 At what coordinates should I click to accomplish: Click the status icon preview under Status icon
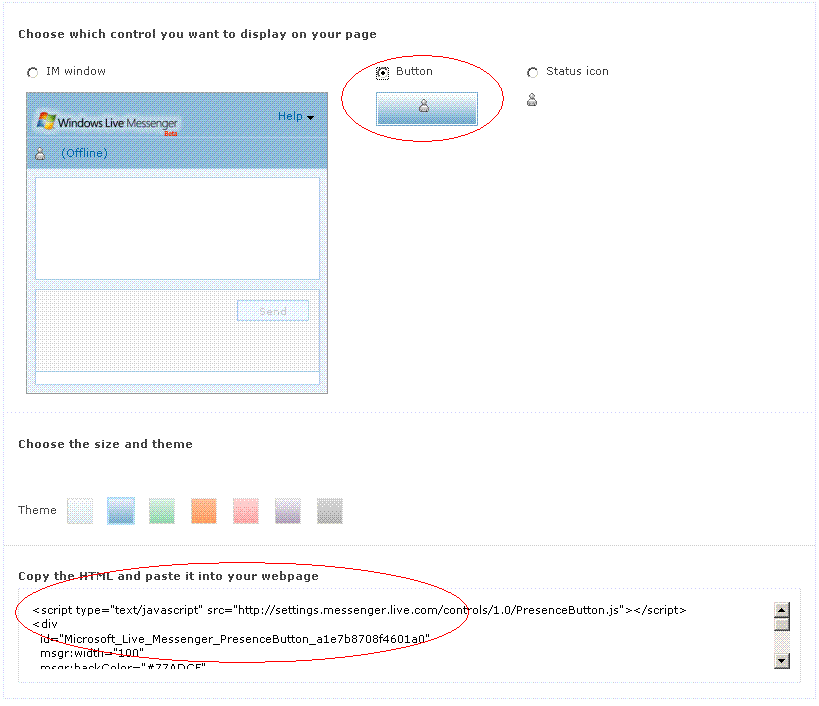click(532, 100)
